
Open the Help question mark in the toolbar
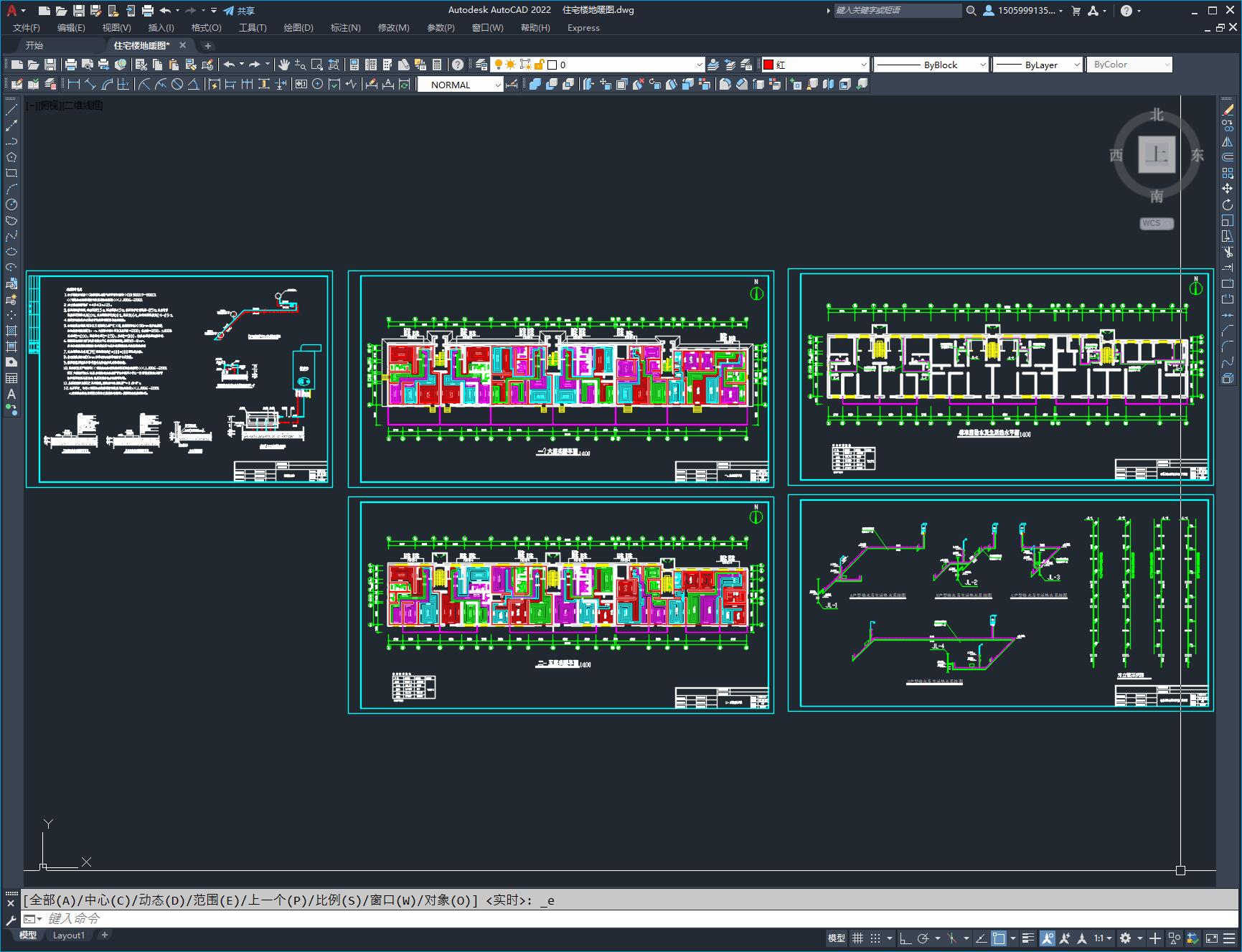coord(458,65)
